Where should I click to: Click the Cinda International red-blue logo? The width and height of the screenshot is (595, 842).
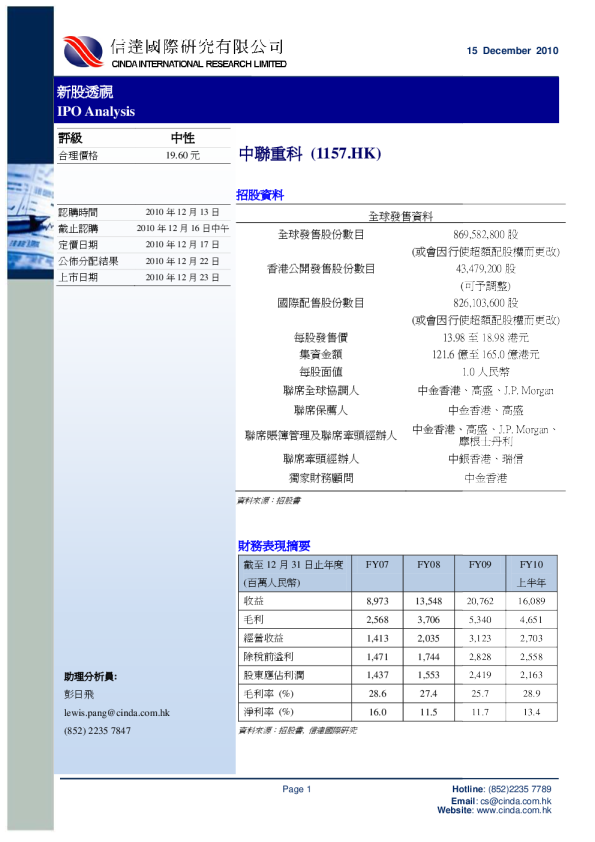(83, 51)
